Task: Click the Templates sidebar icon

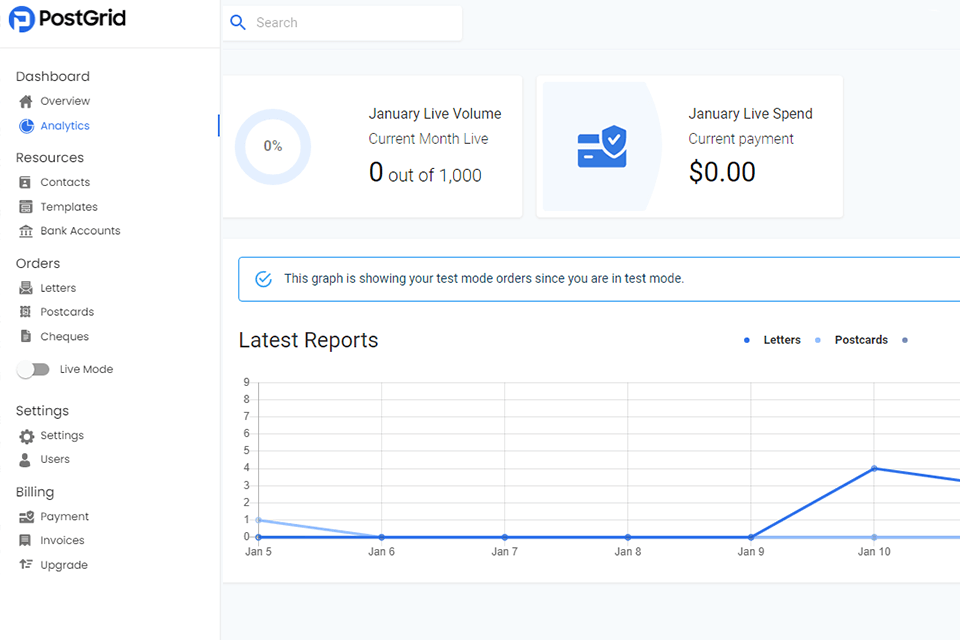Action: (x=26, y=207)
